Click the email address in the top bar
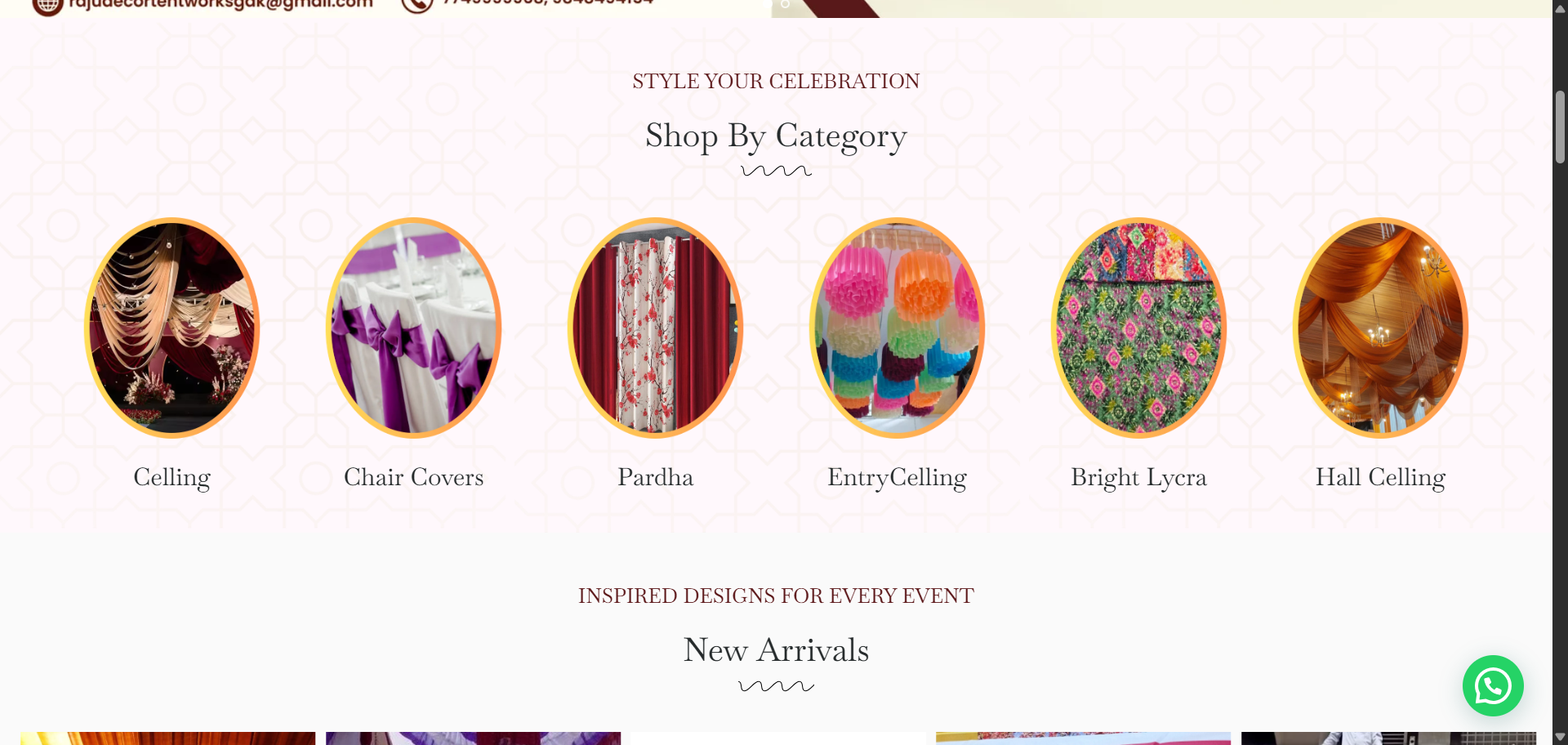This screenshot has height=745, width=1568. pyautogui.click(x=220, y=4)
